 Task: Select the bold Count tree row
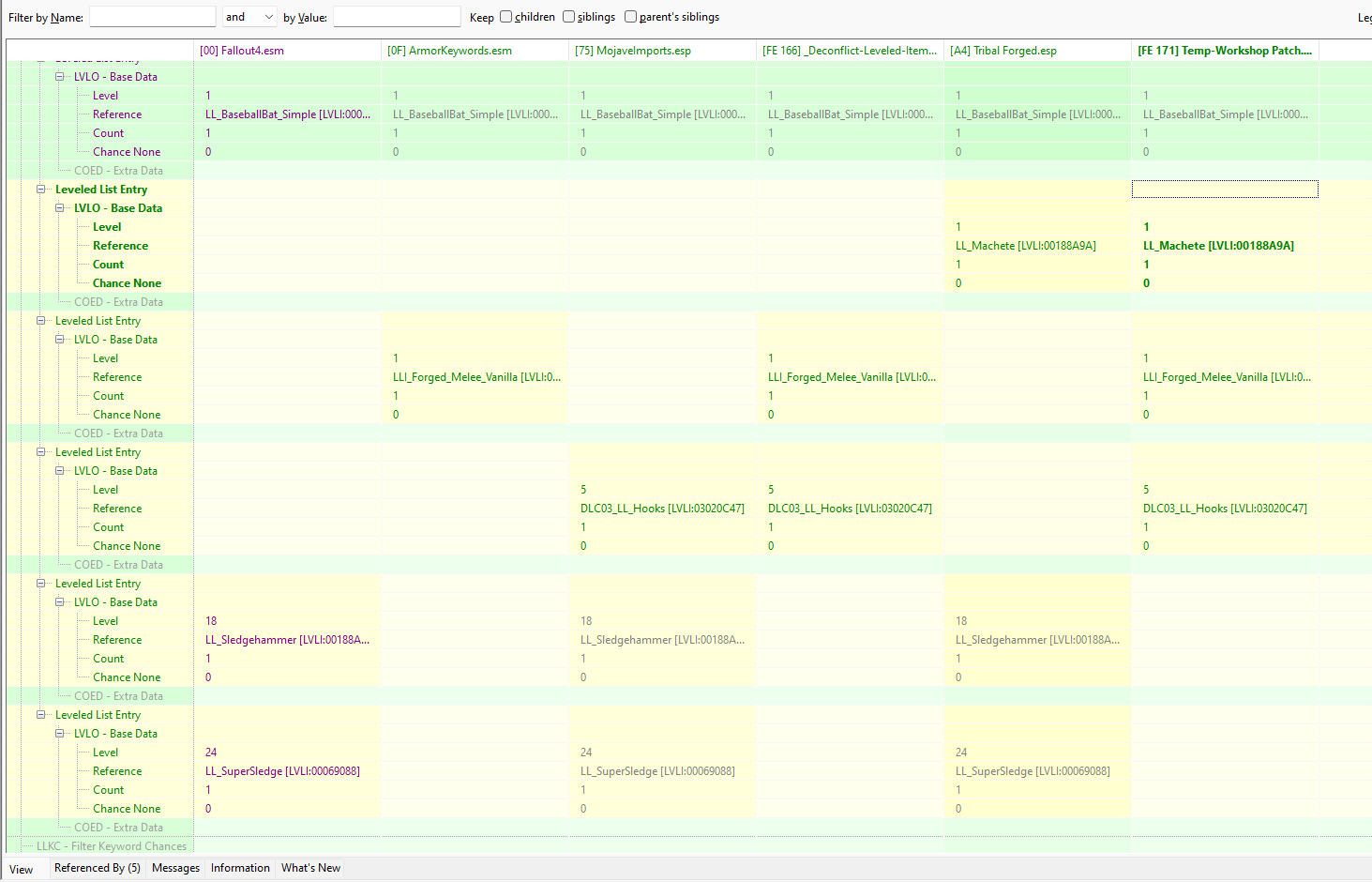tap(108, 265)
